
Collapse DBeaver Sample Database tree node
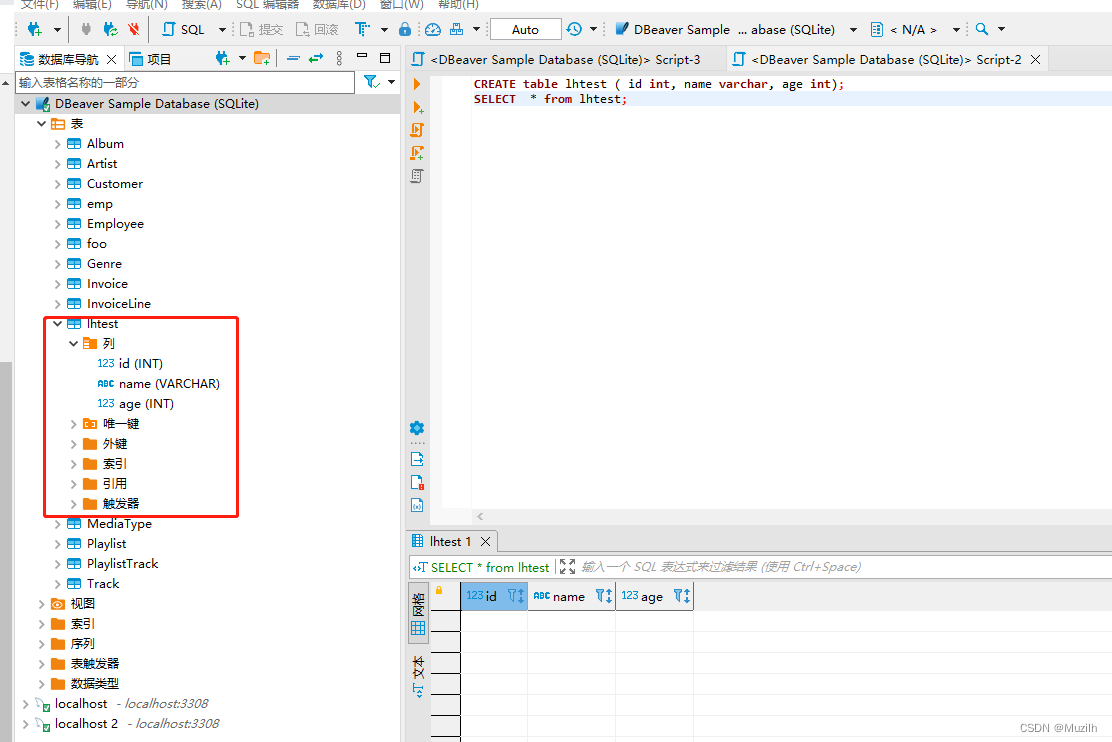point(26,104)
